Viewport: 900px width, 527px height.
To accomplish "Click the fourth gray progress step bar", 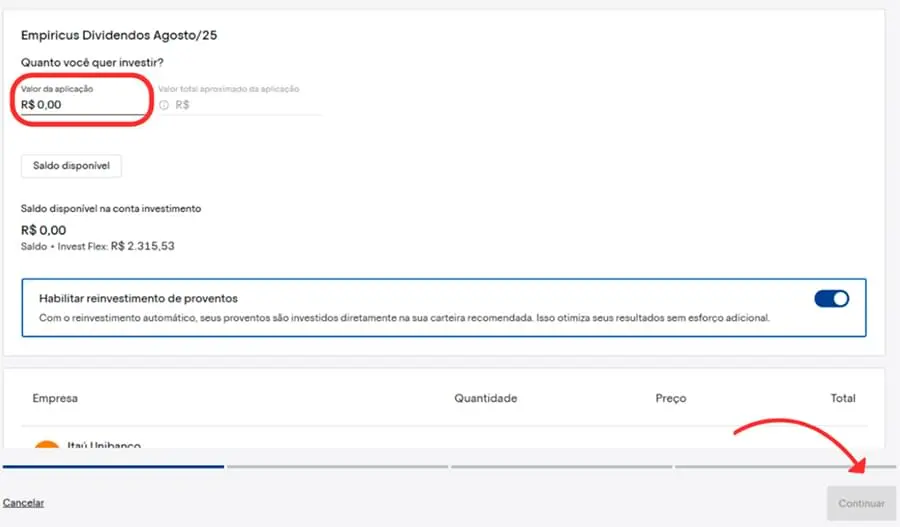I will click(785, 466).
